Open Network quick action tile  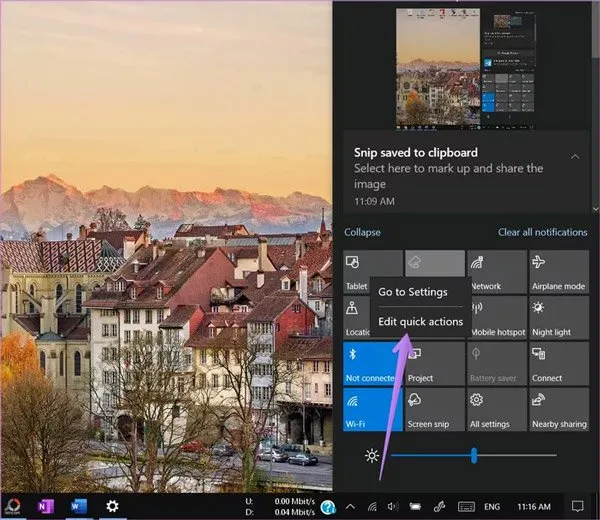coord(496,271)
